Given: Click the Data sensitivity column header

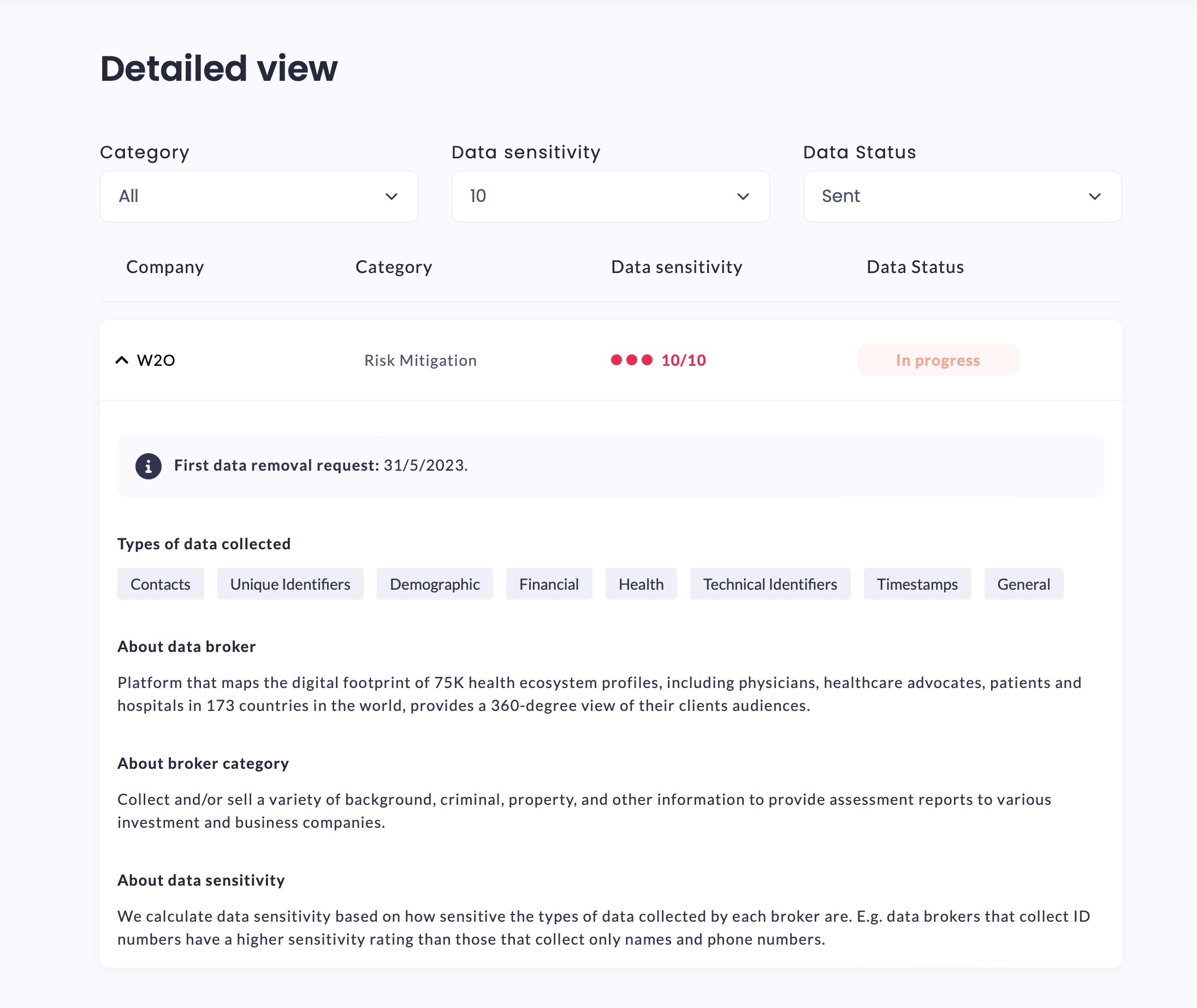Looking at the screenshot, I should coord(677,267).
